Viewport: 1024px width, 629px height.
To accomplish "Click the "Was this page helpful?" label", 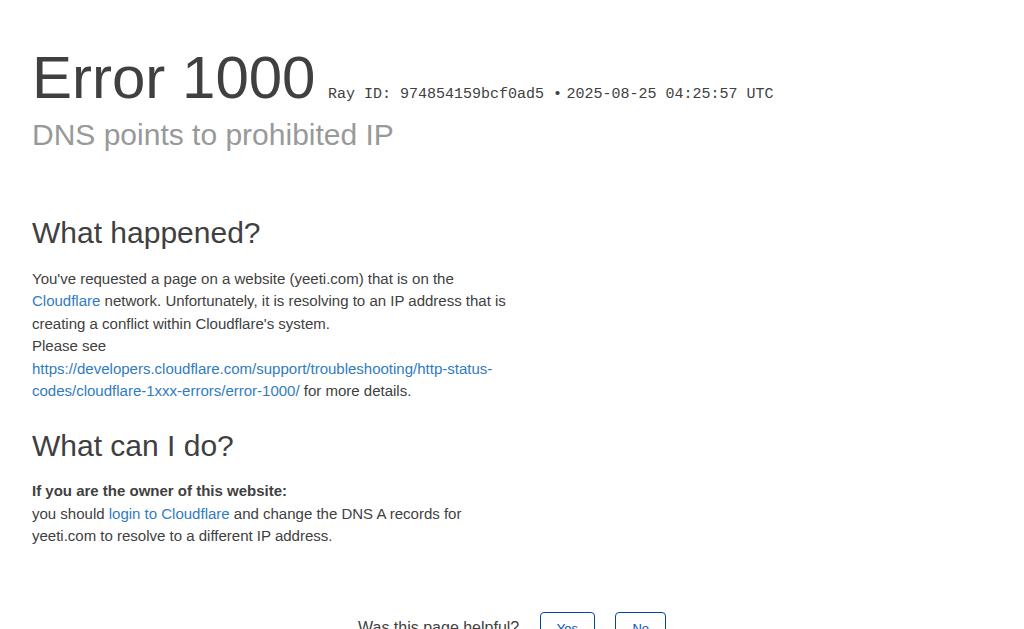I will click(x=438, y=624).
